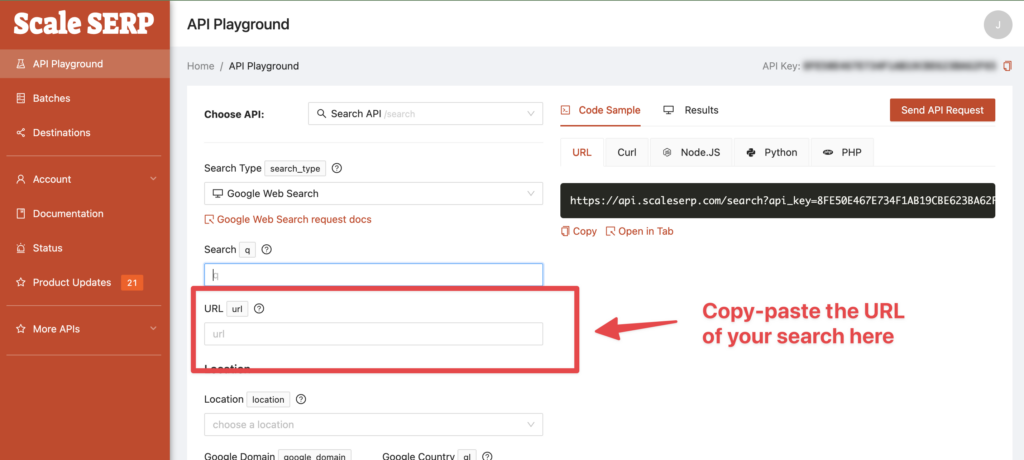1024x460 pixels.
Task: Switch to the Results tab
Action: tap(691, 110)
